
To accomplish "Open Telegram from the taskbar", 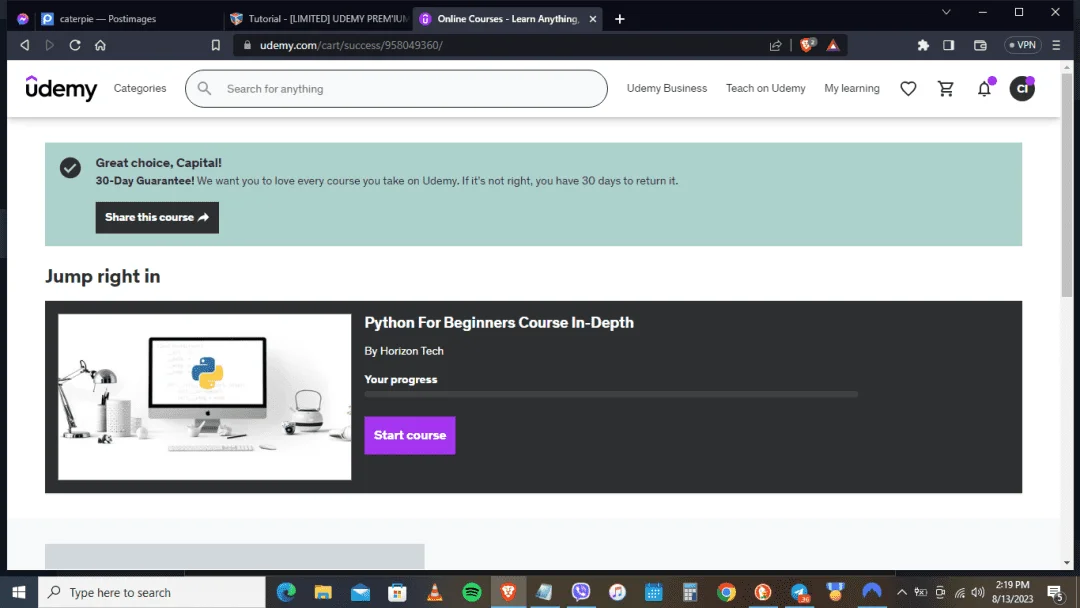I will click(799, 592).
